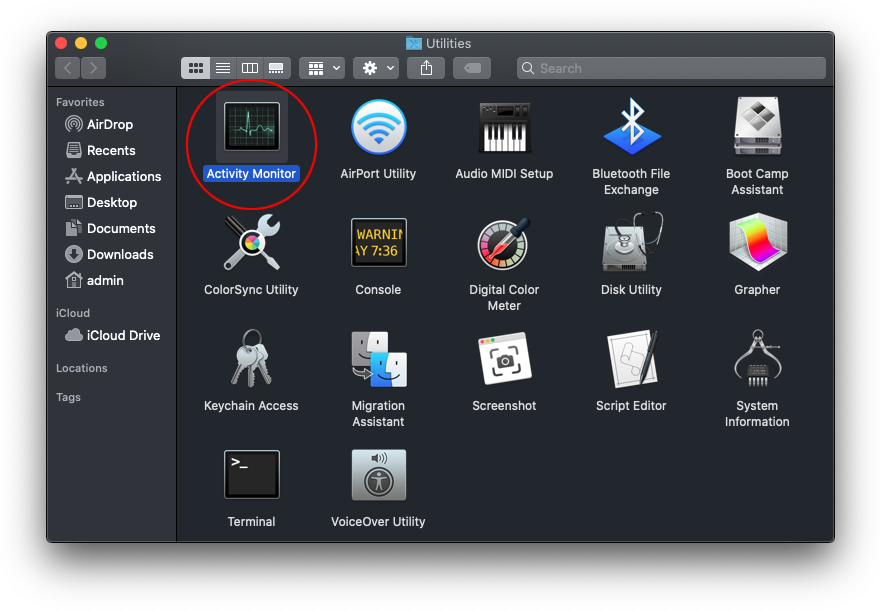
Task: Open Desktop in the sidebar
Action: point(101,202)
